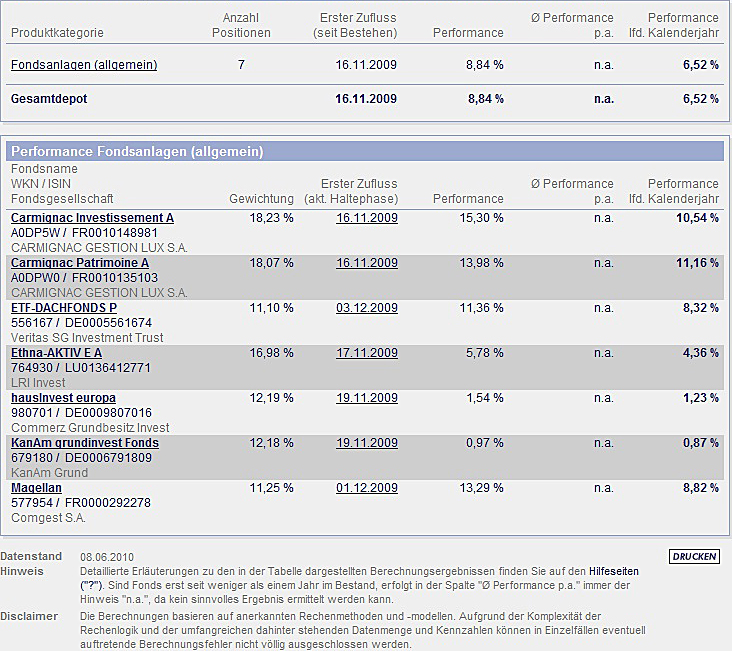This screenshot has width=732, height=651.
Task: Click the 01.12.2009 Magellan inflow date
Action: click(x=366, y=488)
